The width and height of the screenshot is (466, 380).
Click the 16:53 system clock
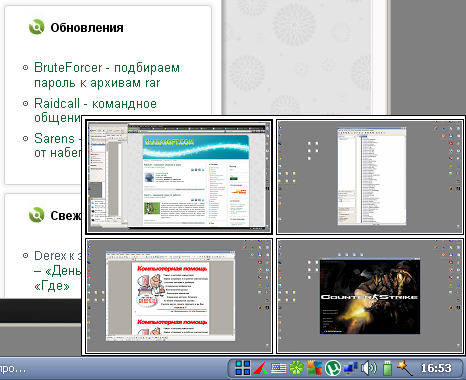pyautogui.click(x=436, y=368)
